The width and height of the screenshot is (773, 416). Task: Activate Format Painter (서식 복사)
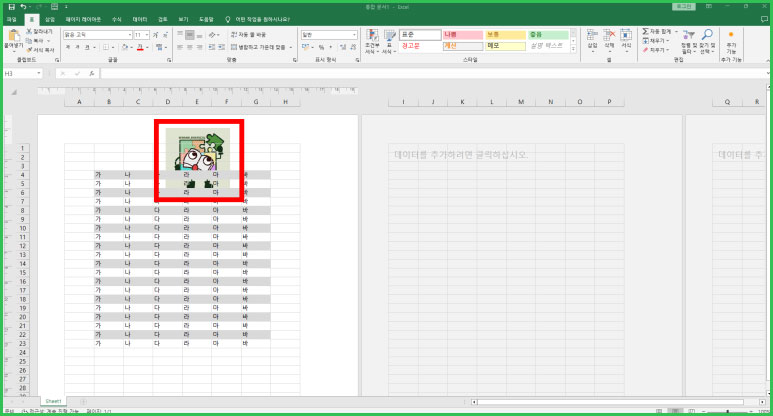tap(40, 50)
